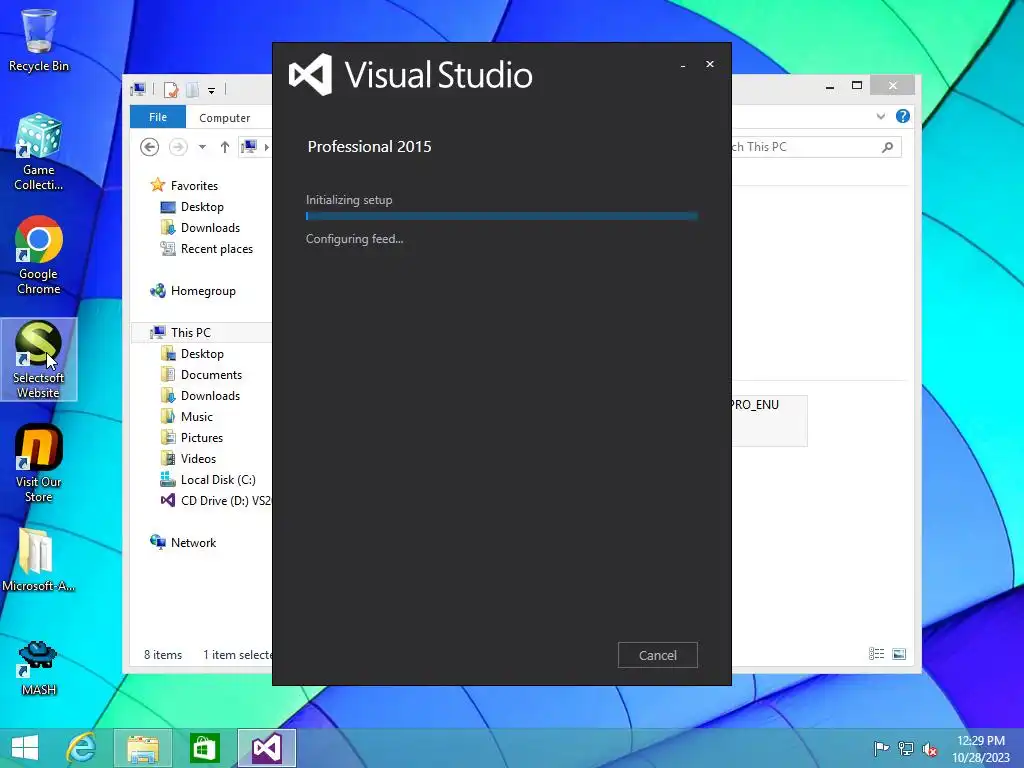Screen dimensions: 1024x768
Task: Launch Internet Explorer from the taskbar
Action: click(x=82, y=748)
